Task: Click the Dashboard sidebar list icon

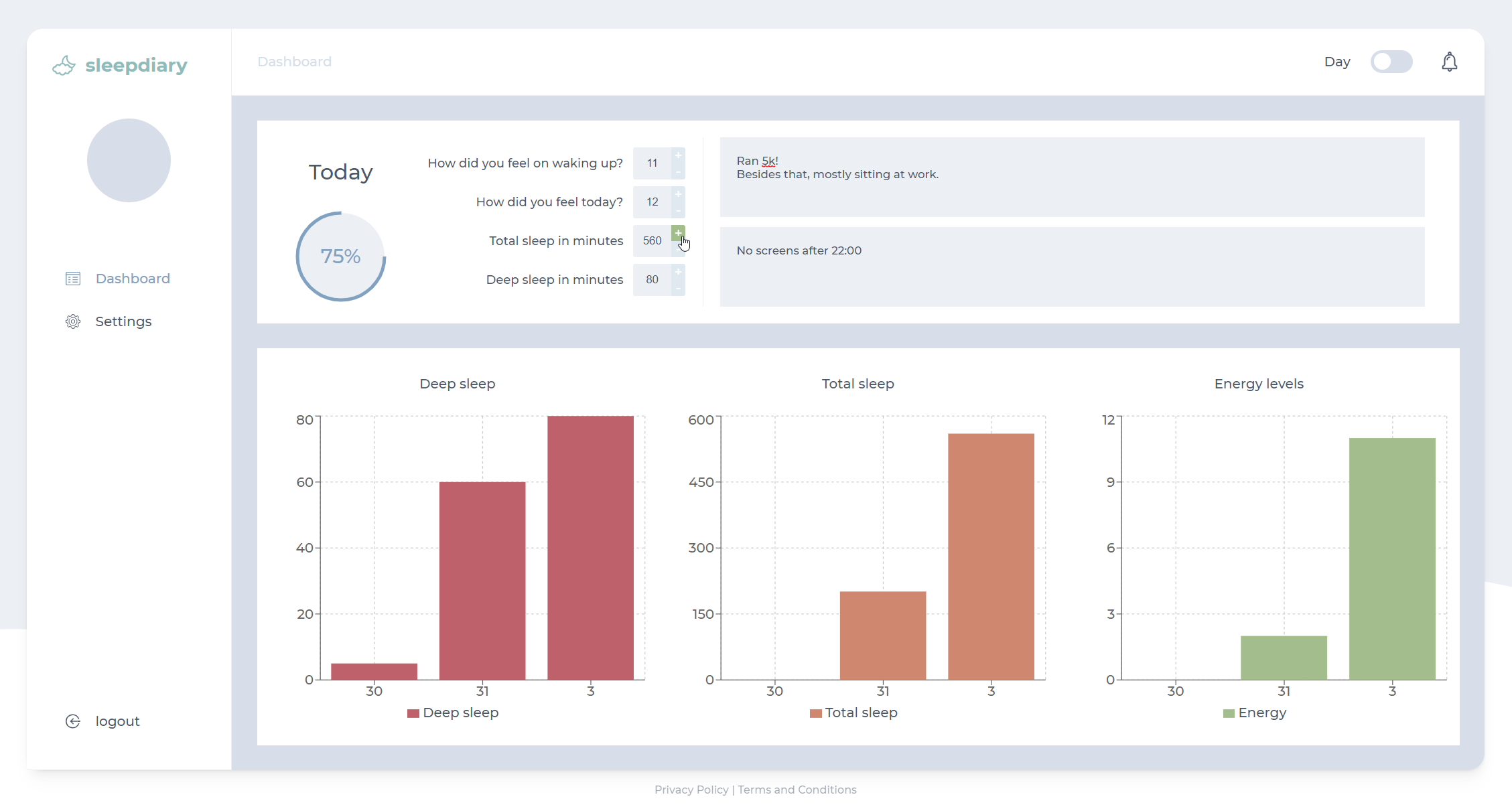Action: tap(73, 279)
